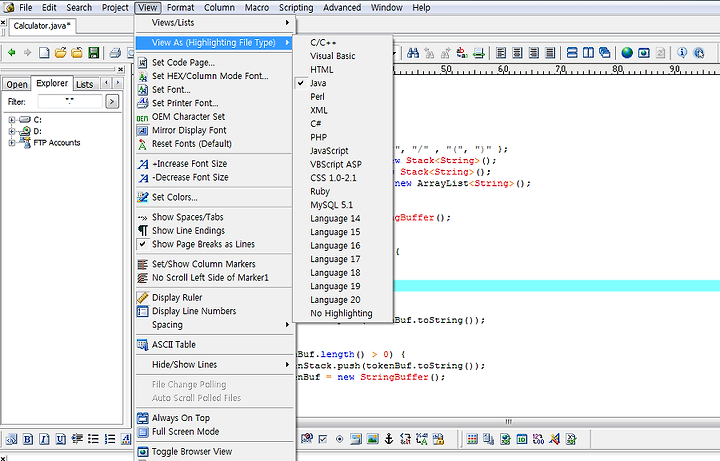
Task: Toggle Show Line Endings
Action: click(214, 230)
